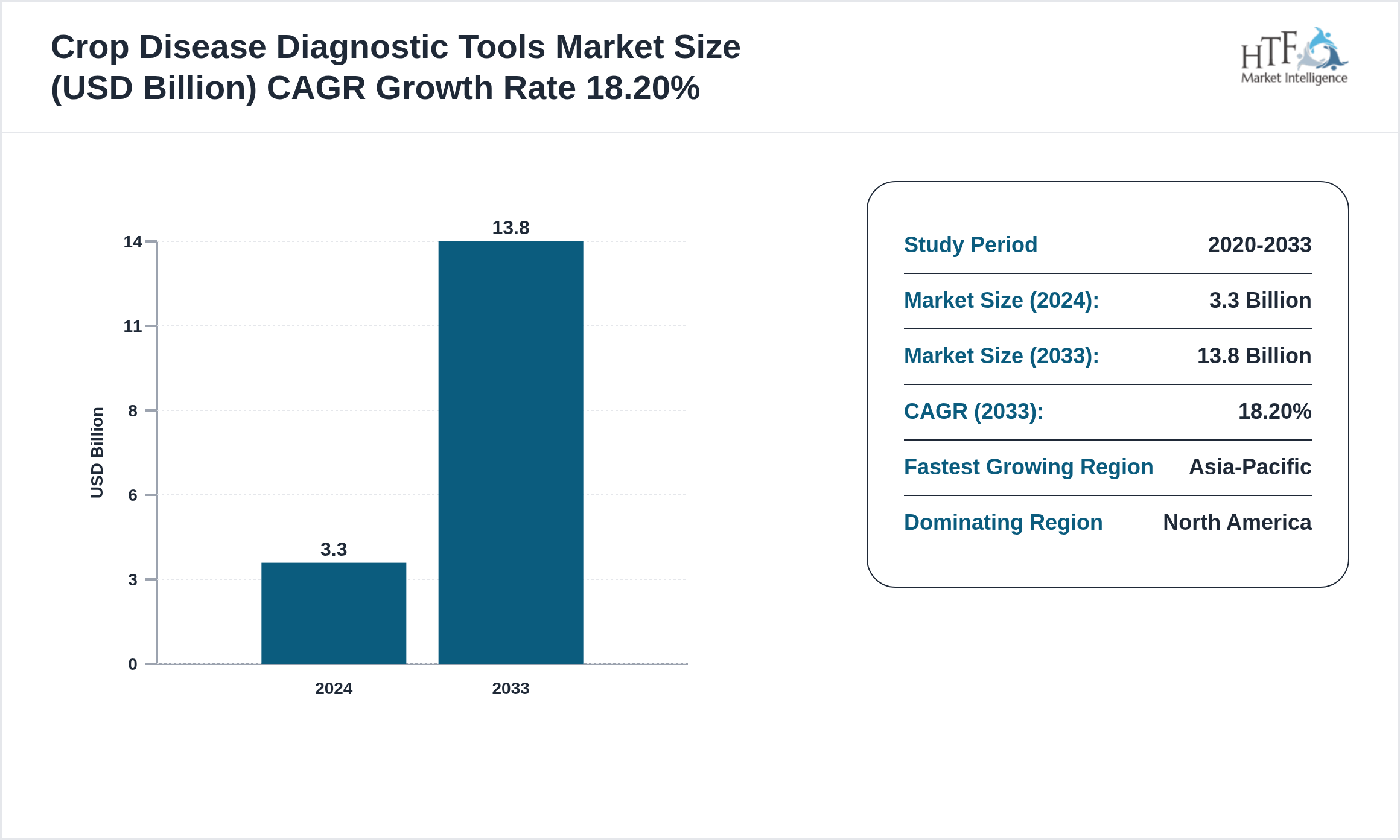Open the Dominating Region entry
Image resolution: width=1400 pixels, height=840 pixels.
click(1004, 522)
